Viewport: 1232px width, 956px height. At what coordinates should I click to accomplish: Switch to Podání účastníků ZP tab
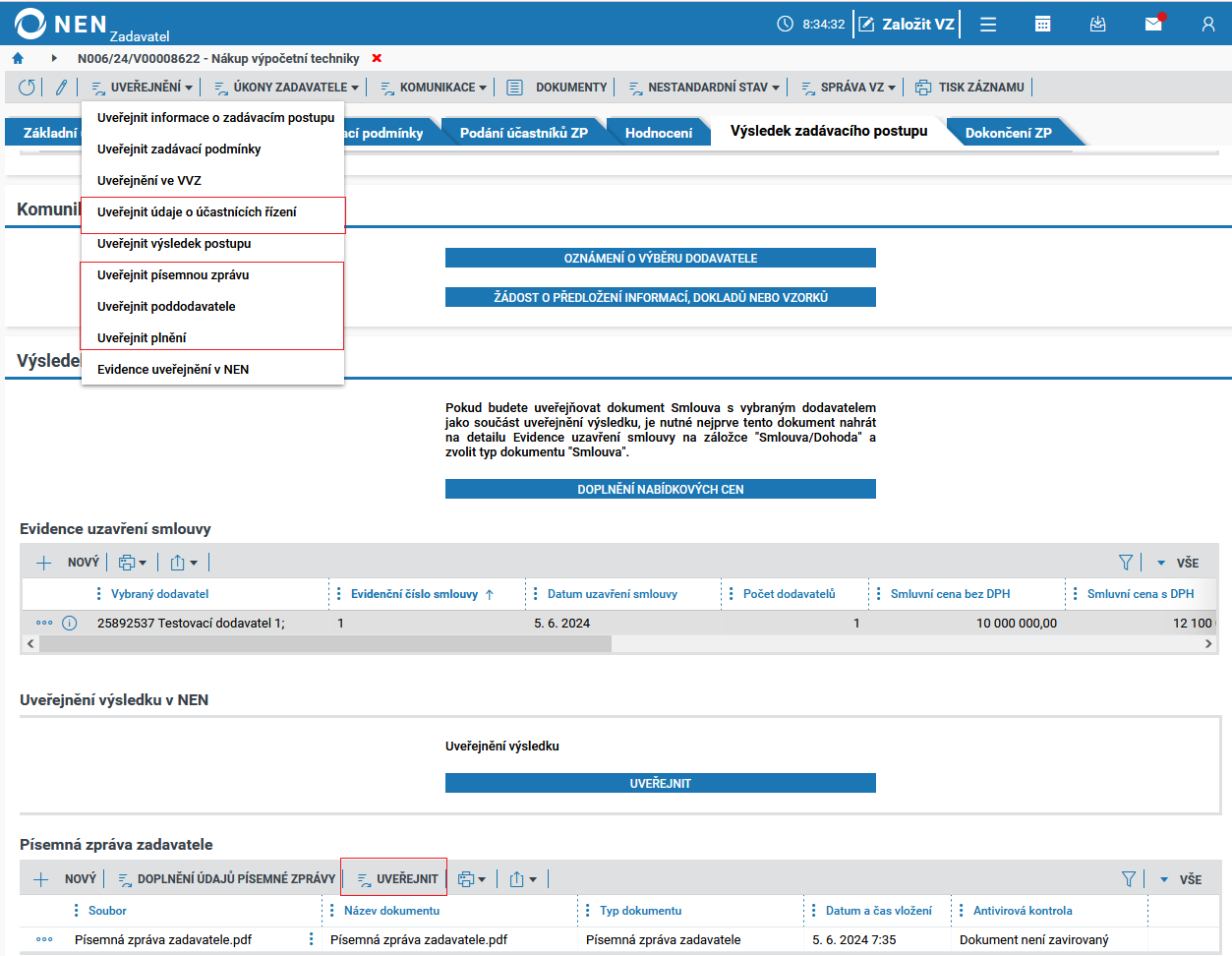pos(524,133)
